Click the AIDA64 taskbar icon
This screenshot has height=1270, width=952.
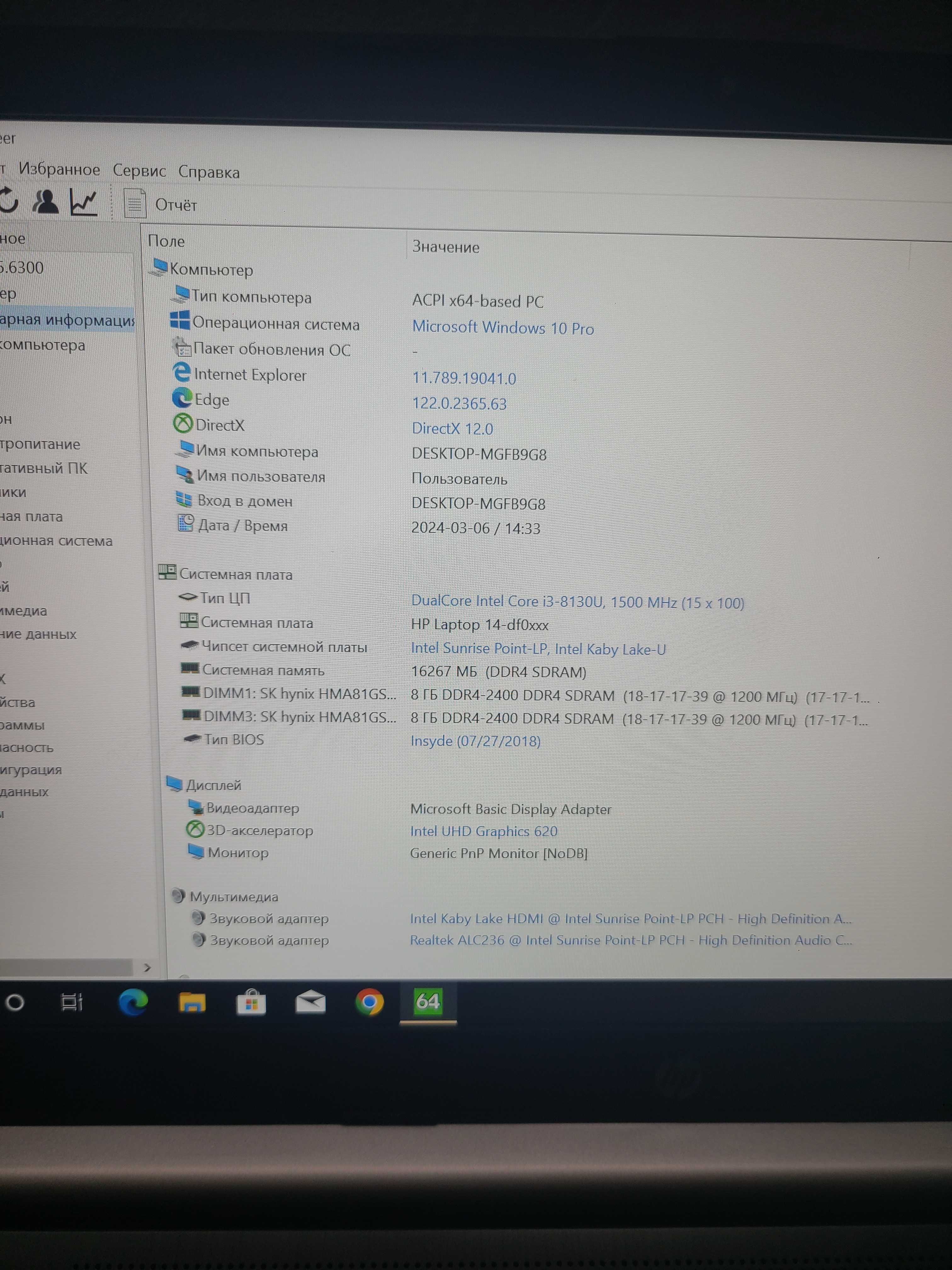(x=428, y=1002)
